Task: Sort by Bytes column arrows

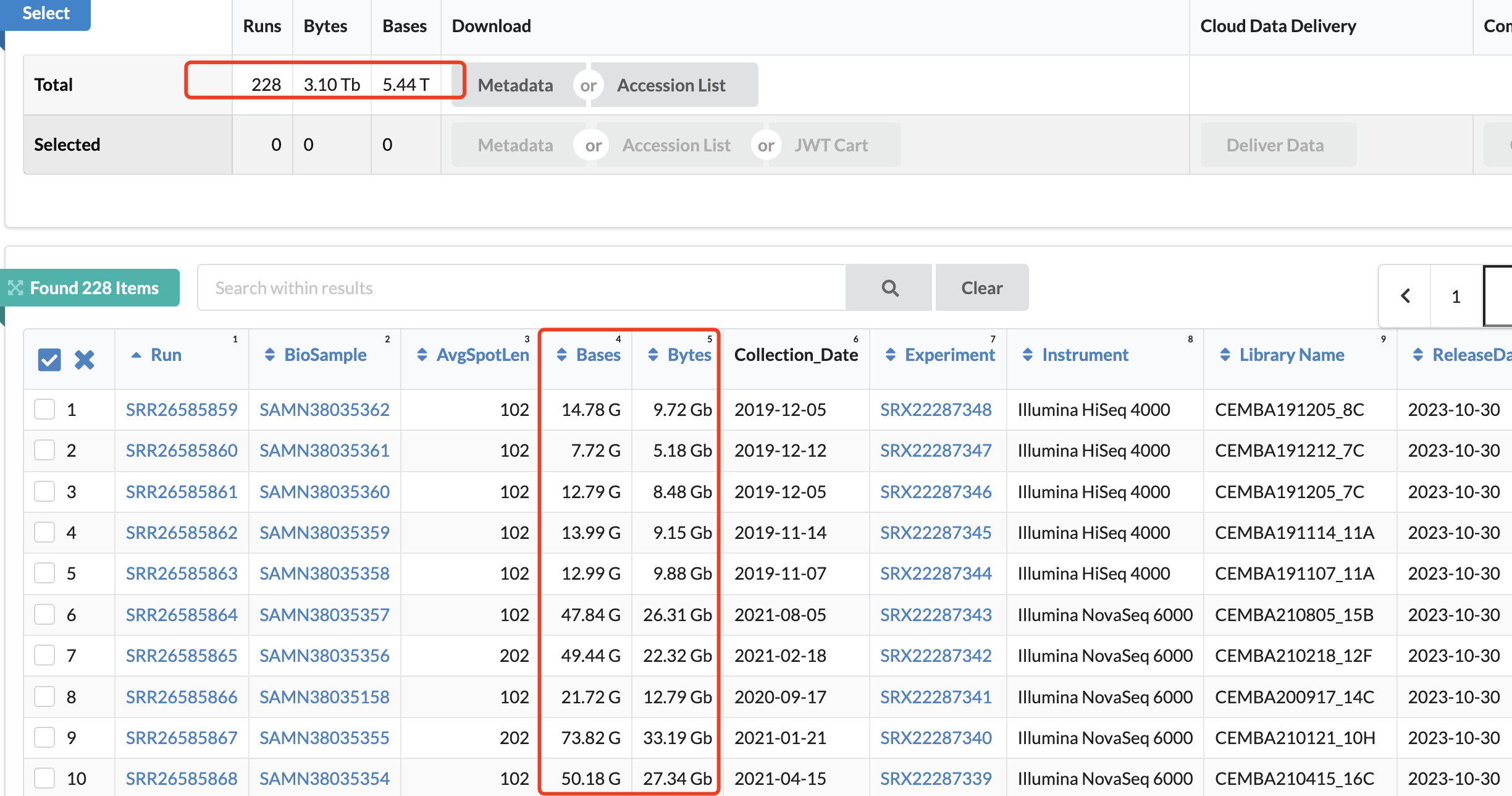Action: pyautogui.click(x=653, y=355)
